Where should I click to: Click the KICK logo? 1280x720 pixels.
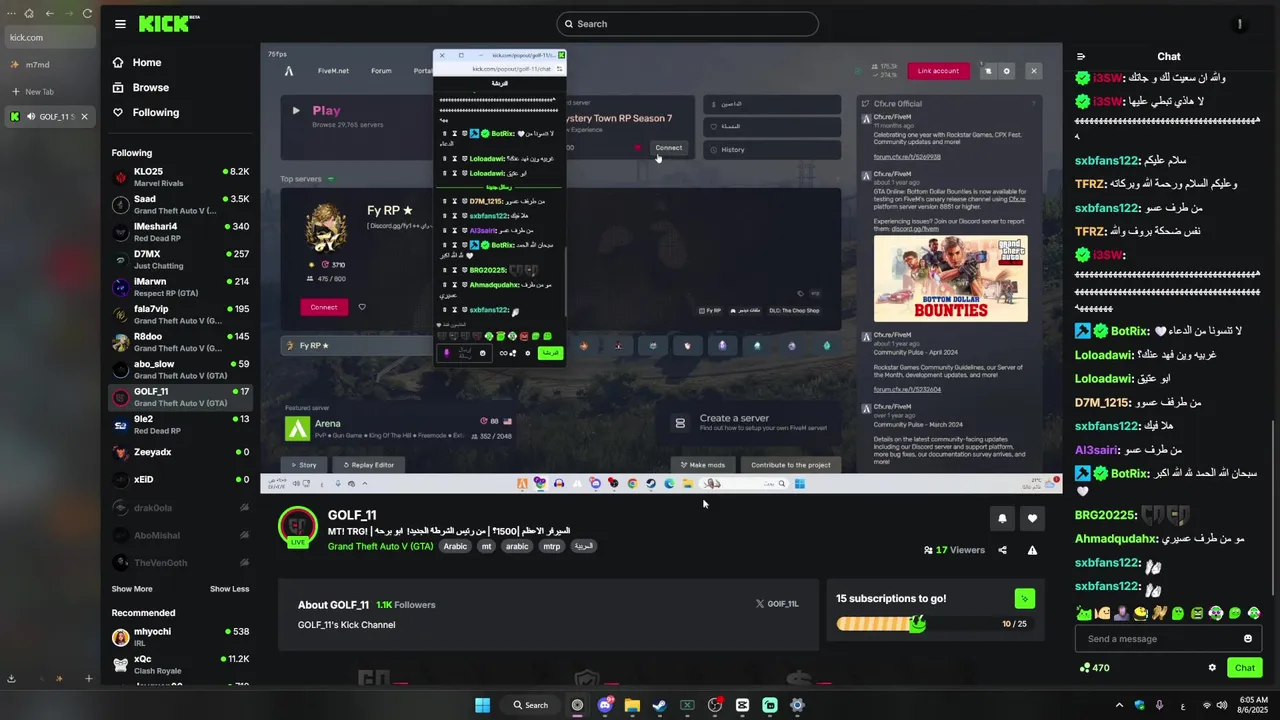(168, 24)
